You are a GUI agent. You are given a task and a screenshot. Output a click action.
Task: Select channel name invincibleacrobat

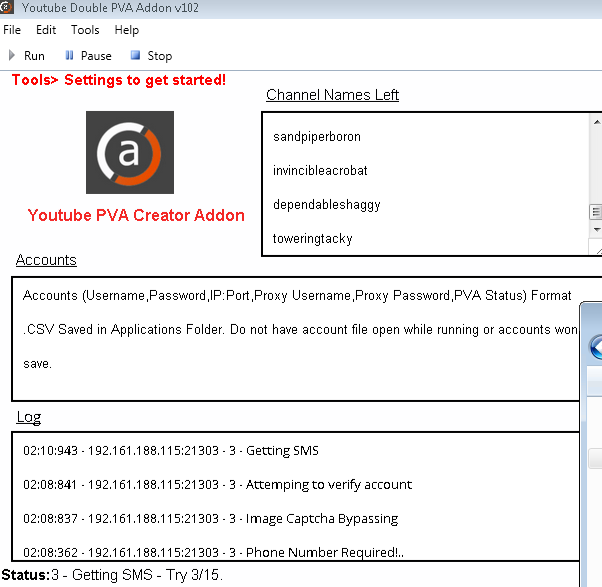click(x=320, y=170)
